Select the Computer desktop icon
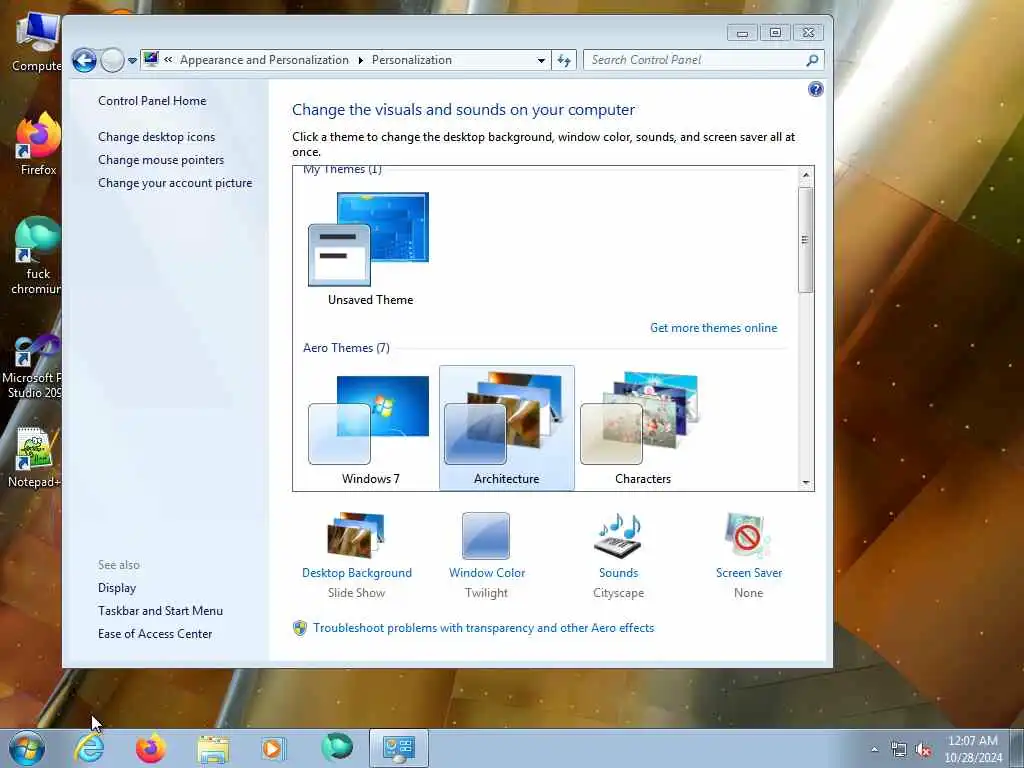Screen dimensions: 1024x768 [x=36, y=42]
